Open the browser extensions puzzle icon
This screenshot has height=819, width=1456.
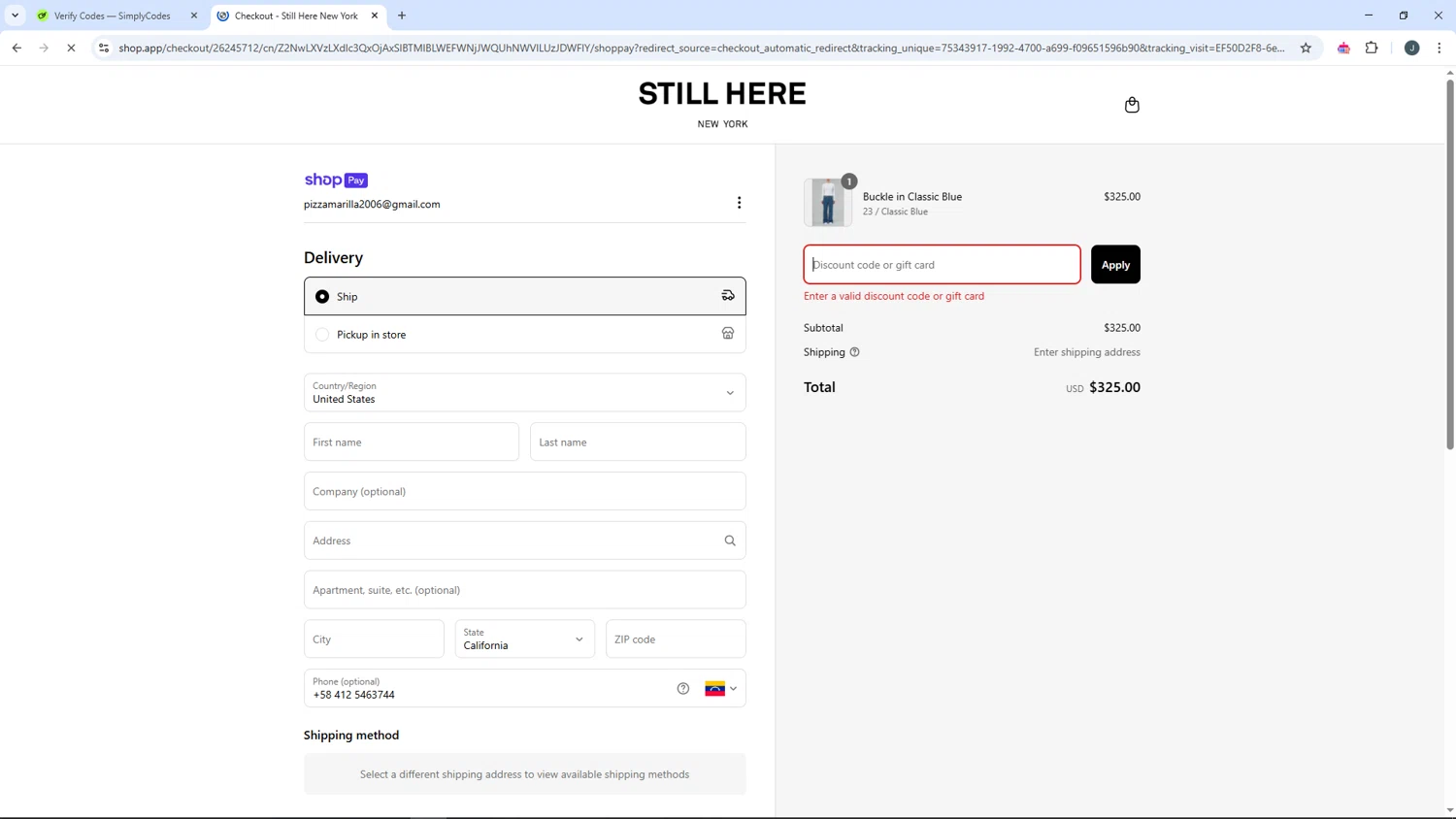(1372, 48)
